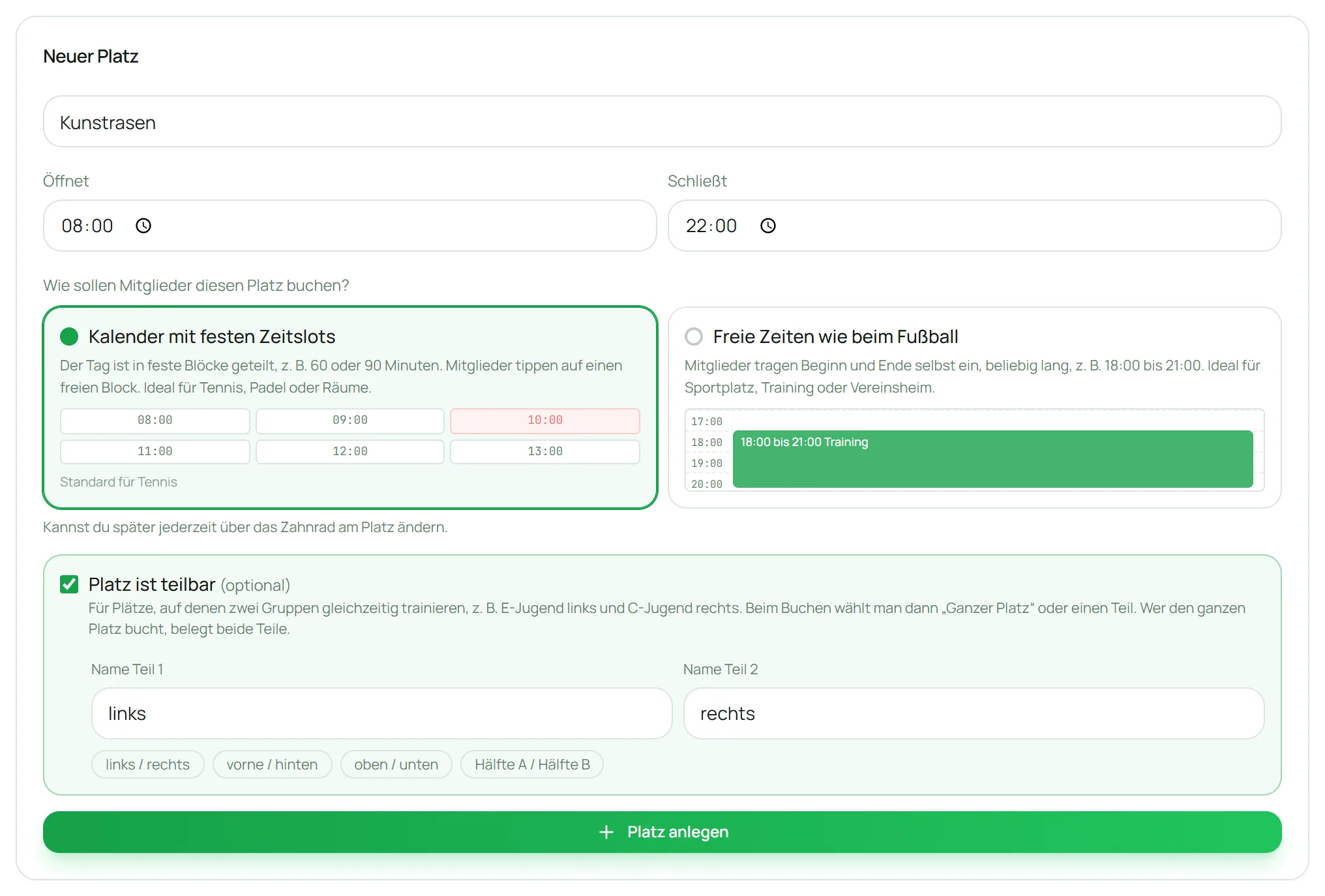Screen dimensions: 1325x896
Task: Click the Standard für Tennis note
Action: point(119,482)
